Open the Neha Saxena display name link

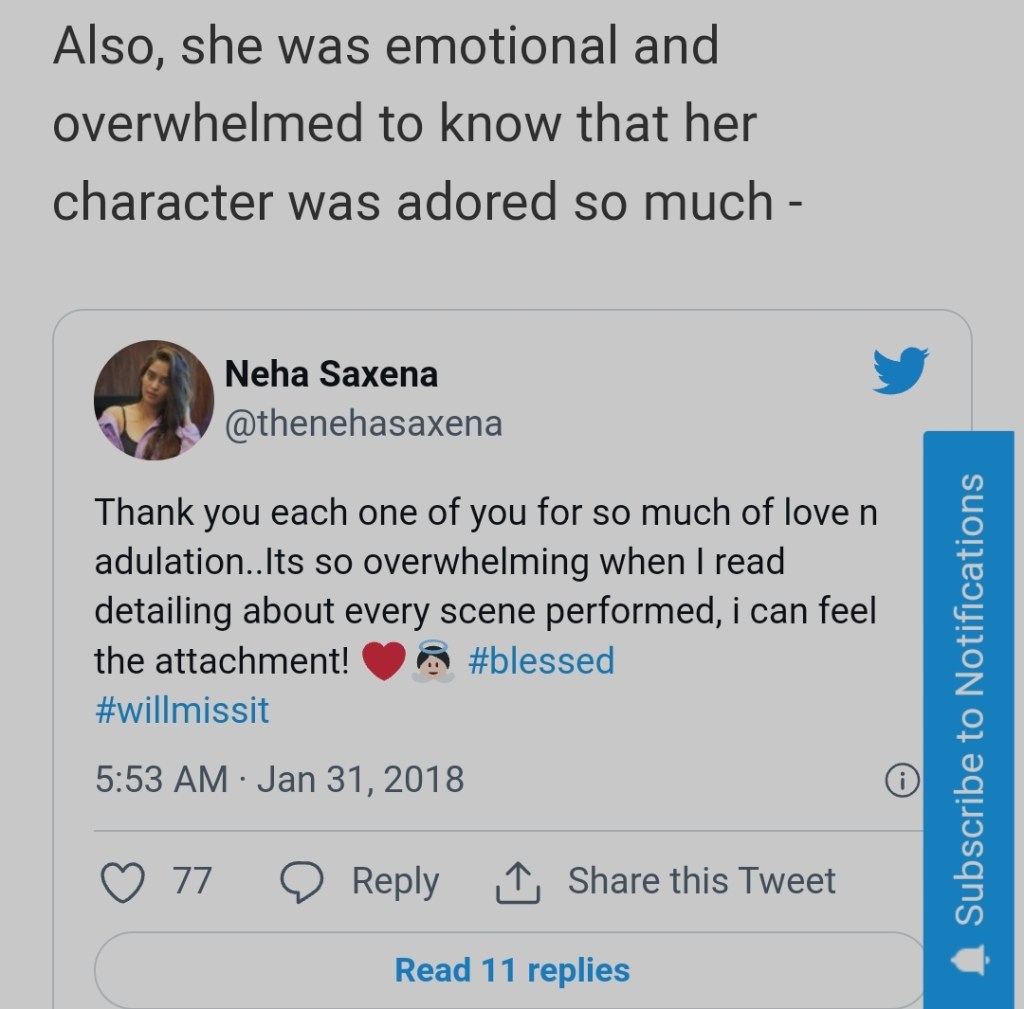click(331, 374)
